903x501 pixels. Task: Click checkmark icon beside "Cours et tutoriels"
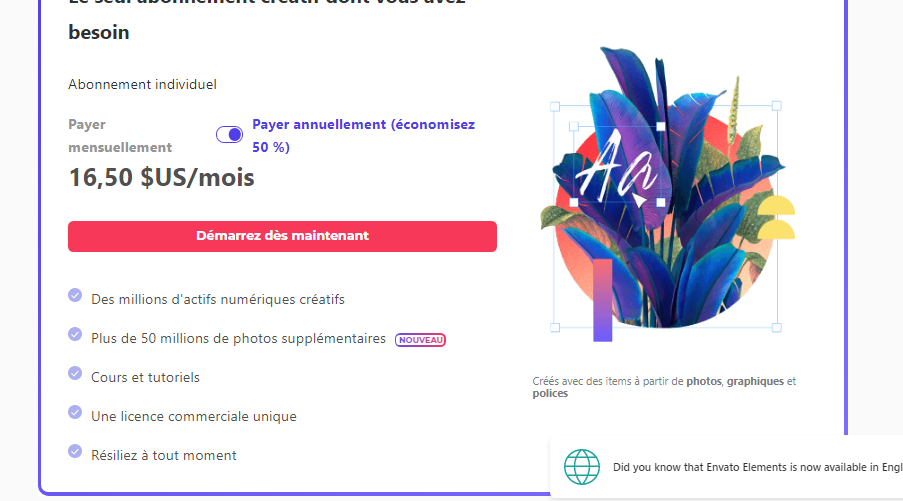click(75, 373)
